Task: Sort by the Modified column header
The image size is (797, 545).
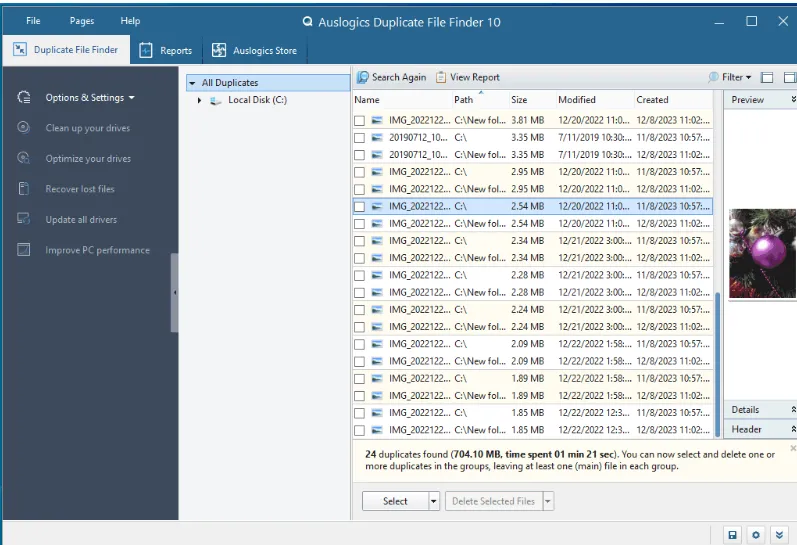Action: pos(595,100)
